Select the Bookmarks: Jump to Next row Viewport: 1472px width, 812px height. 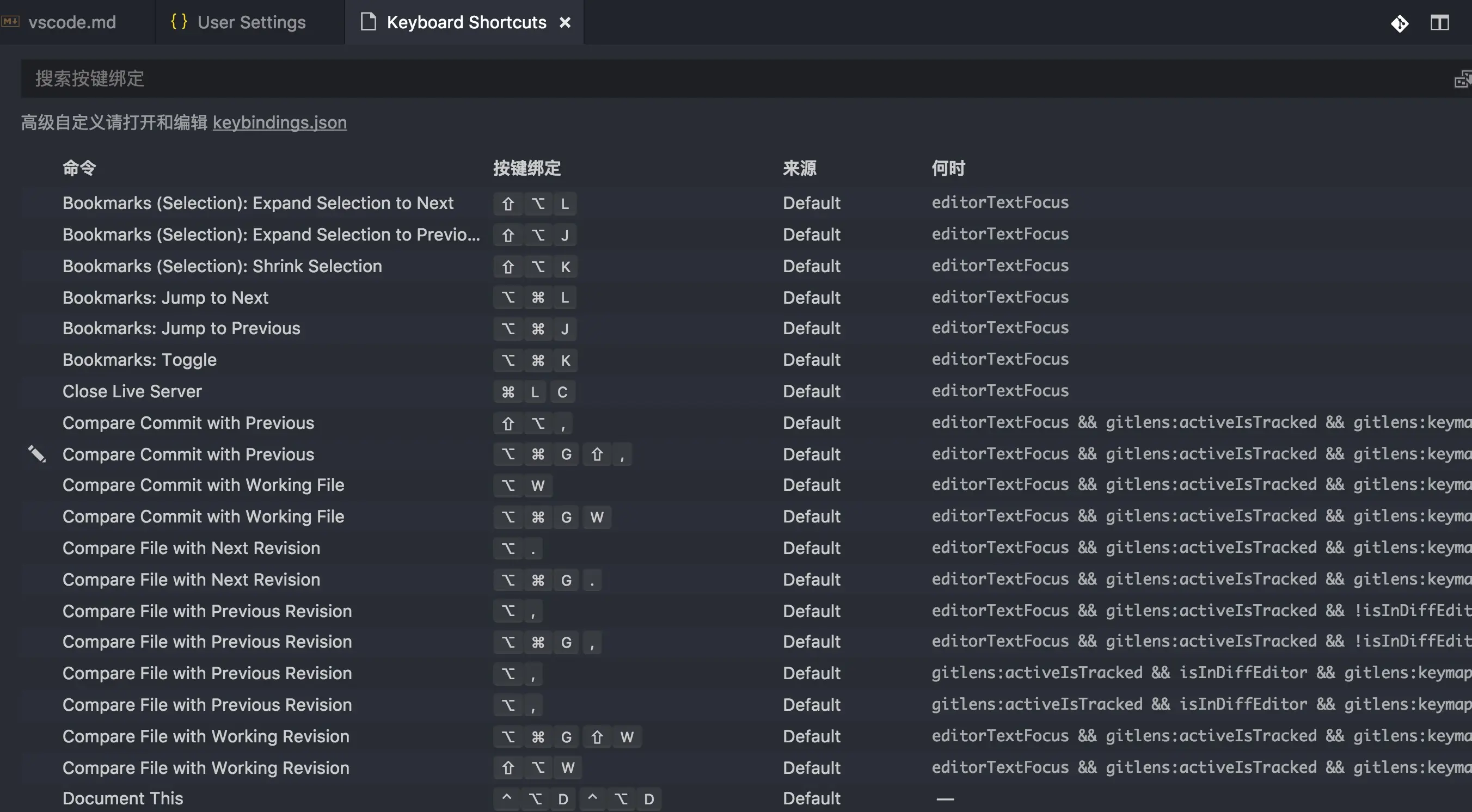165,298
